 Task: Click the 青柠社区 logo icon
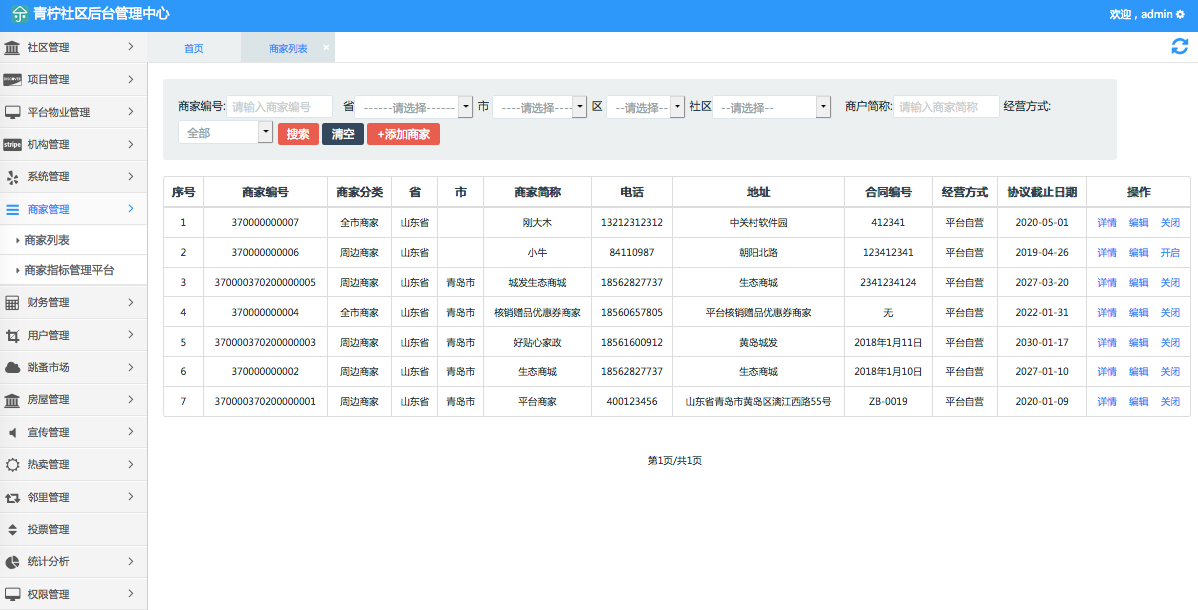click(x=20, y=14)
